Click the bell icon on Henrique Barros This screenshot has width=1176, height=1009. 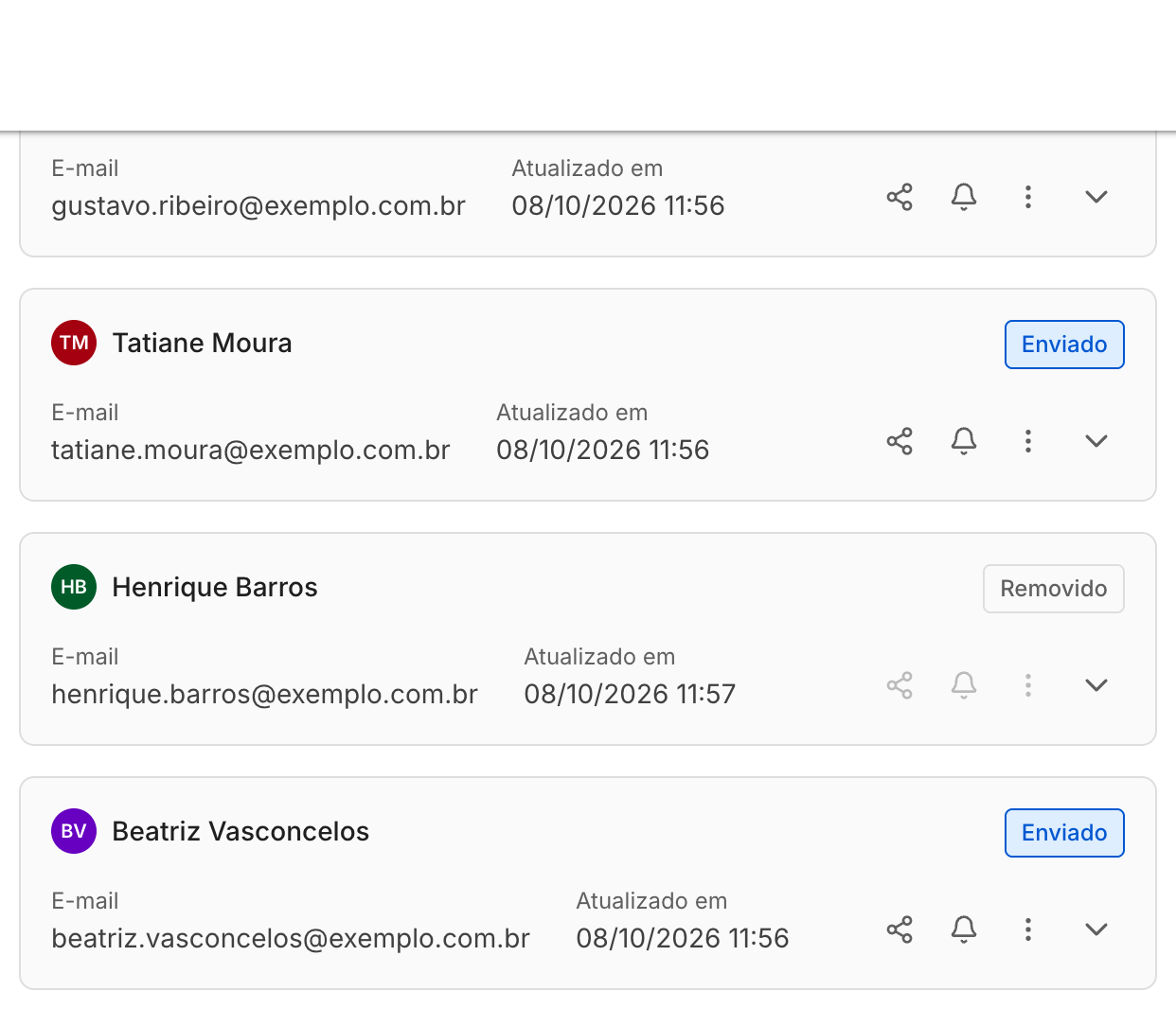tap(964, 685)
